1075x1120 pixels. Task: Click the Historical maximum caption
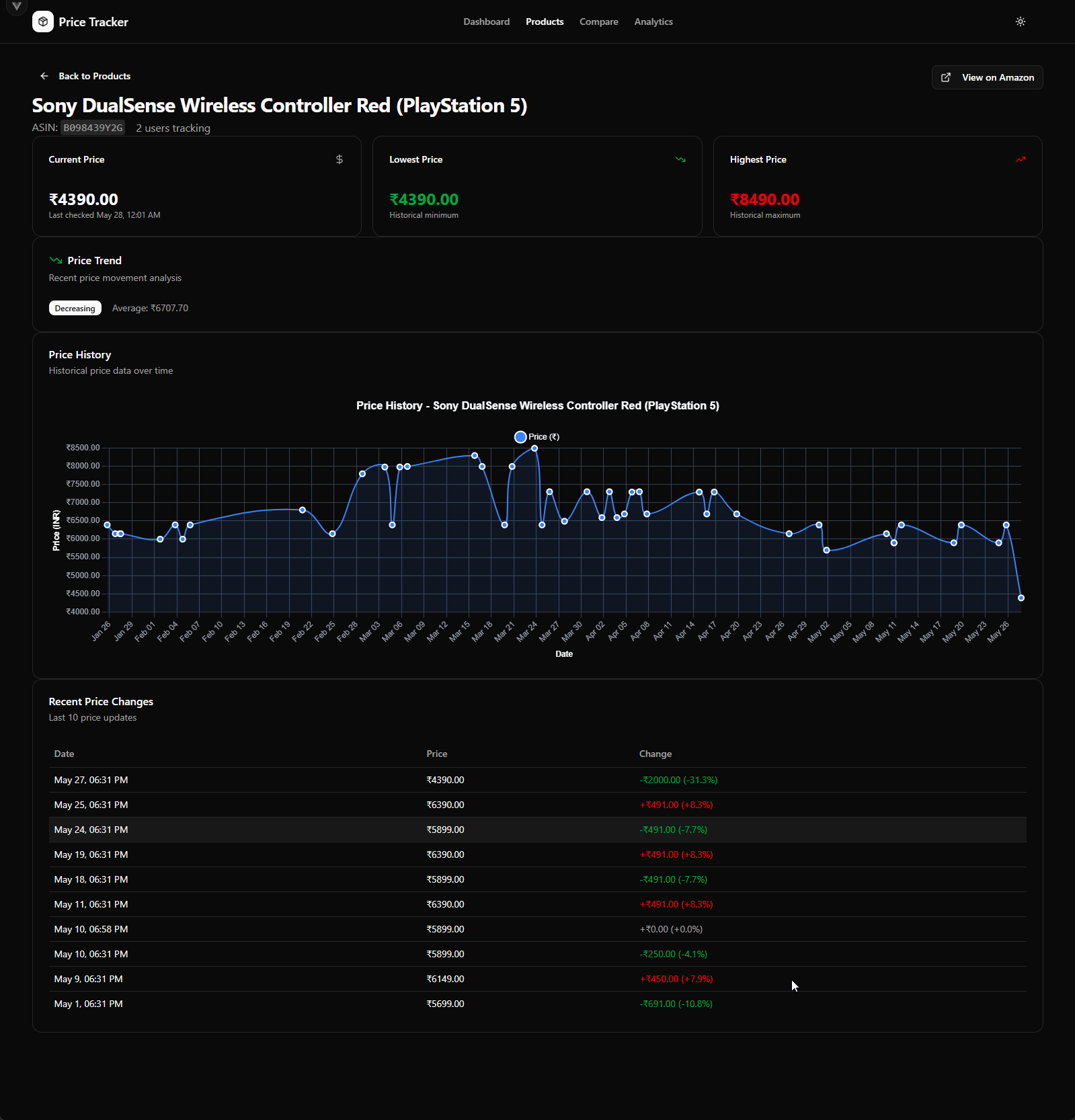[x=765, y=215]
